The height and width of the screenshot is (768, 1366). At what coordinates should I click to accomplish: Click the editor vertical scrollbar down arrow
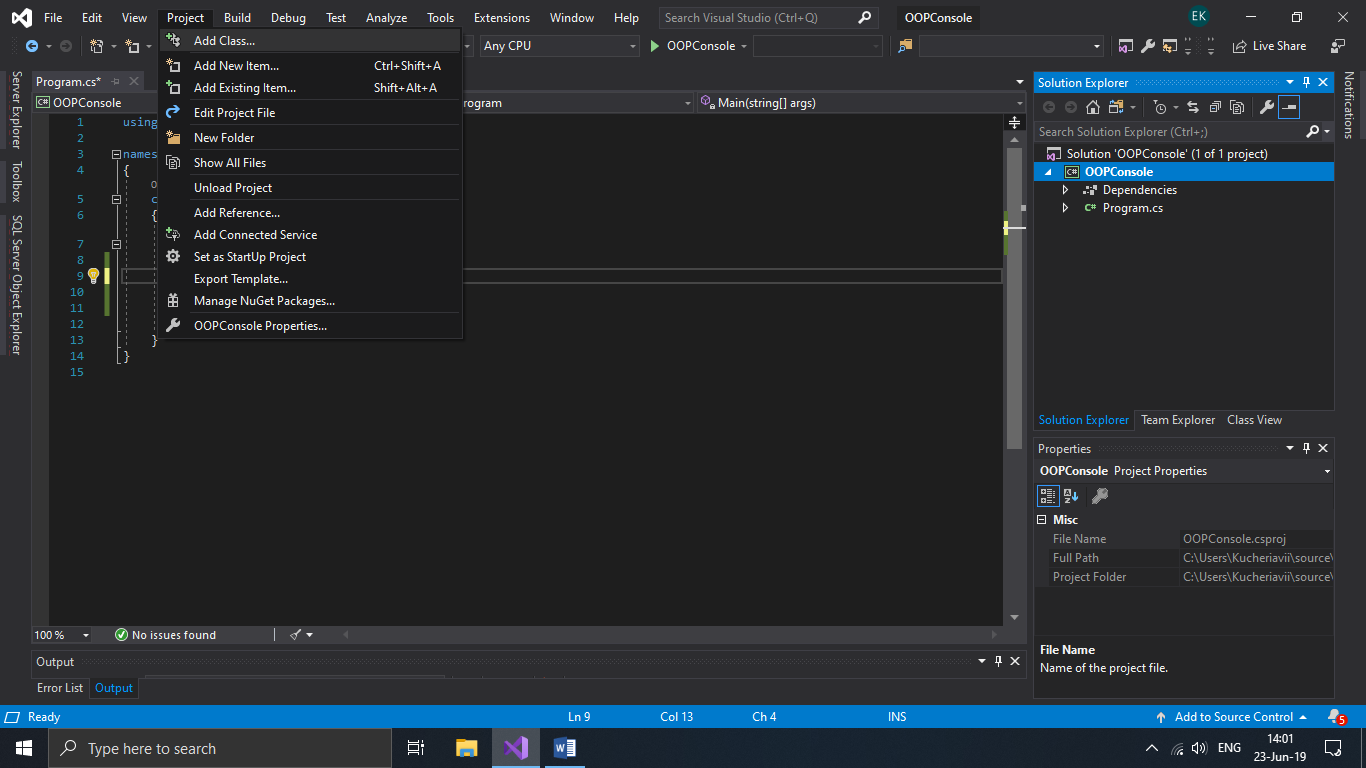[1014, 617]
